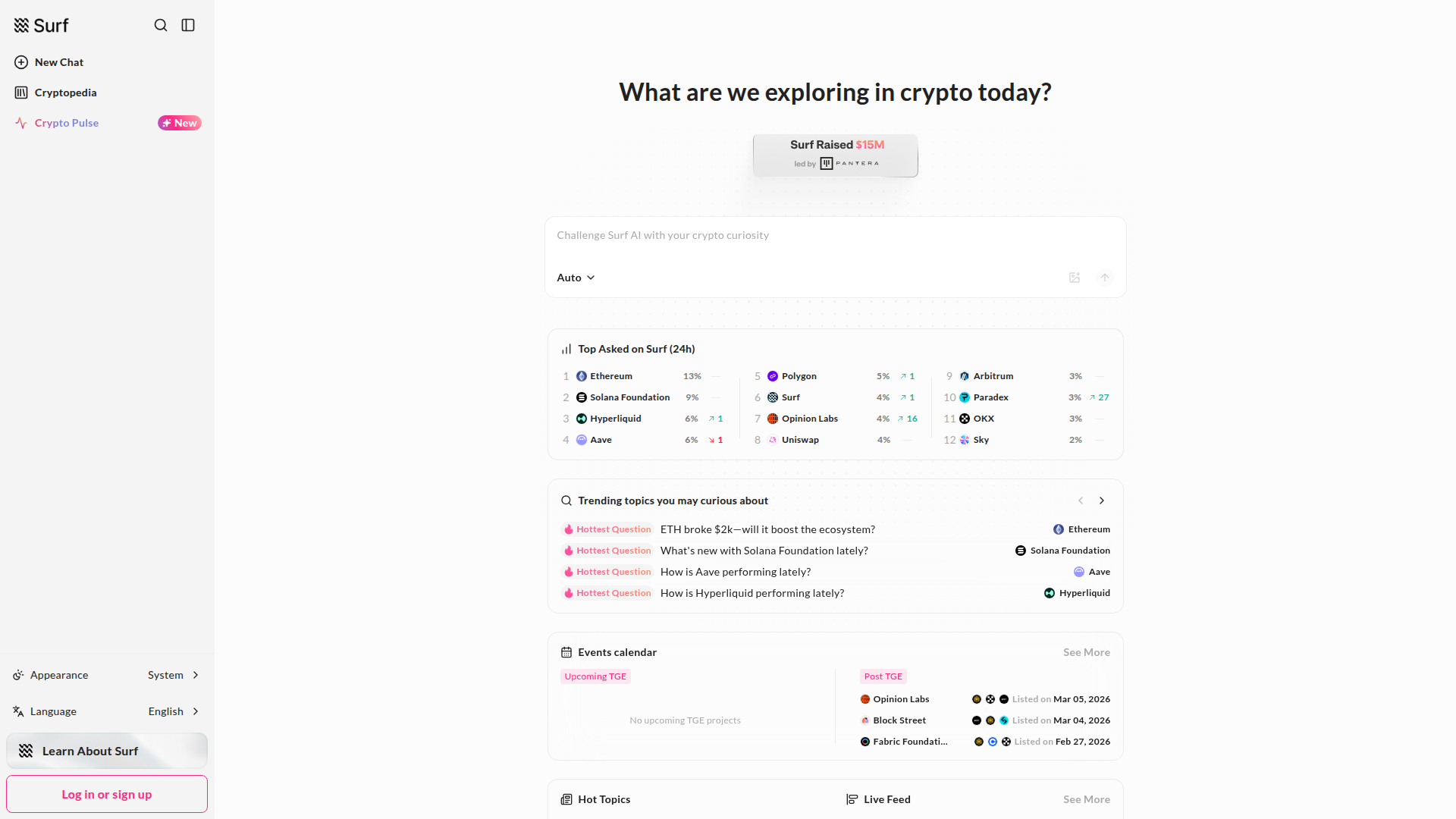Select the OKX icon in rankings
The height and width of the screenshot is (819, 1456).
(965, 419)
